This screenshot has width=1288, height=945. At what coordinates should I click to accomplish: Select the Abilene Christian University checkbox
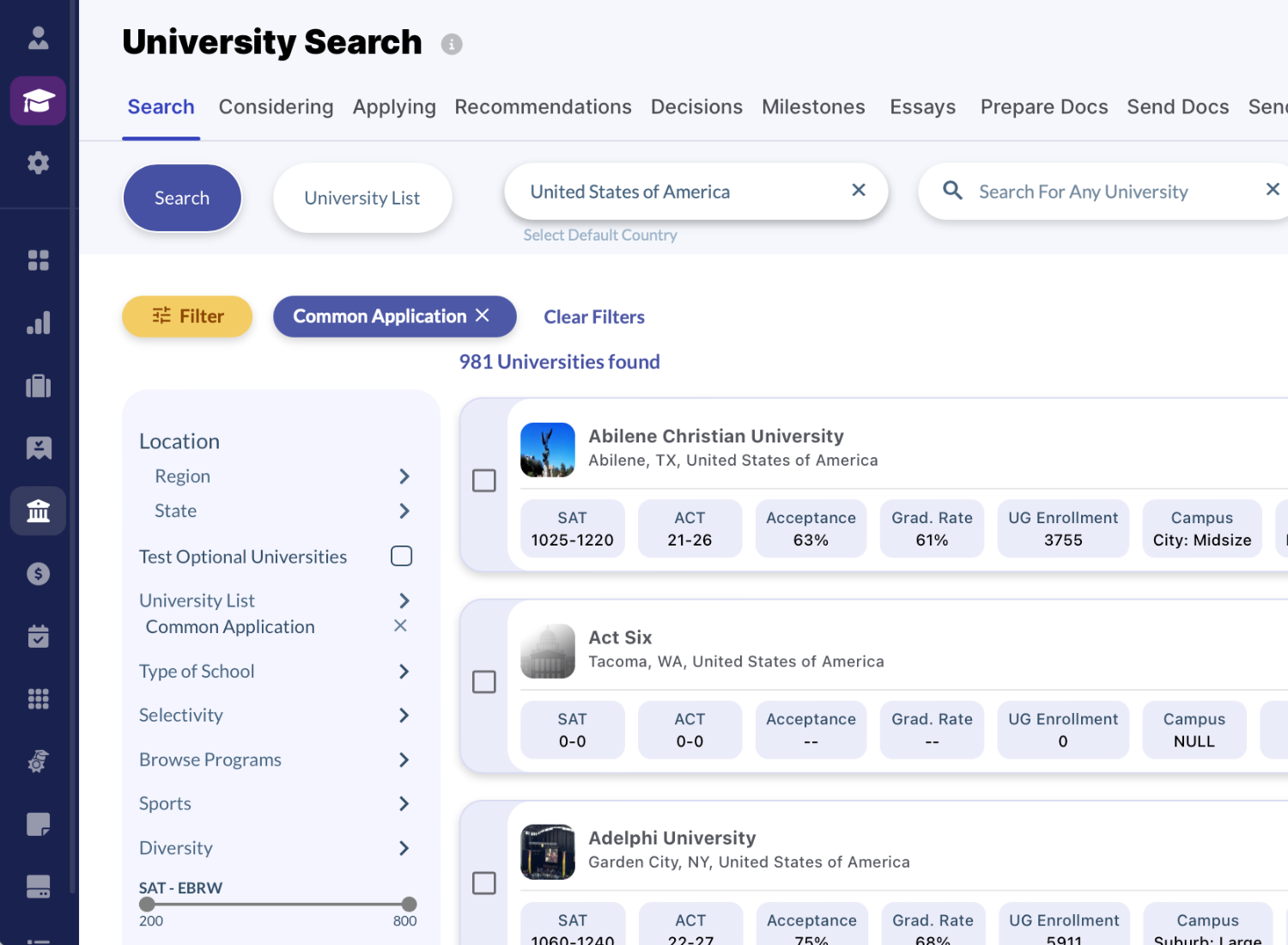coord(484,481)
